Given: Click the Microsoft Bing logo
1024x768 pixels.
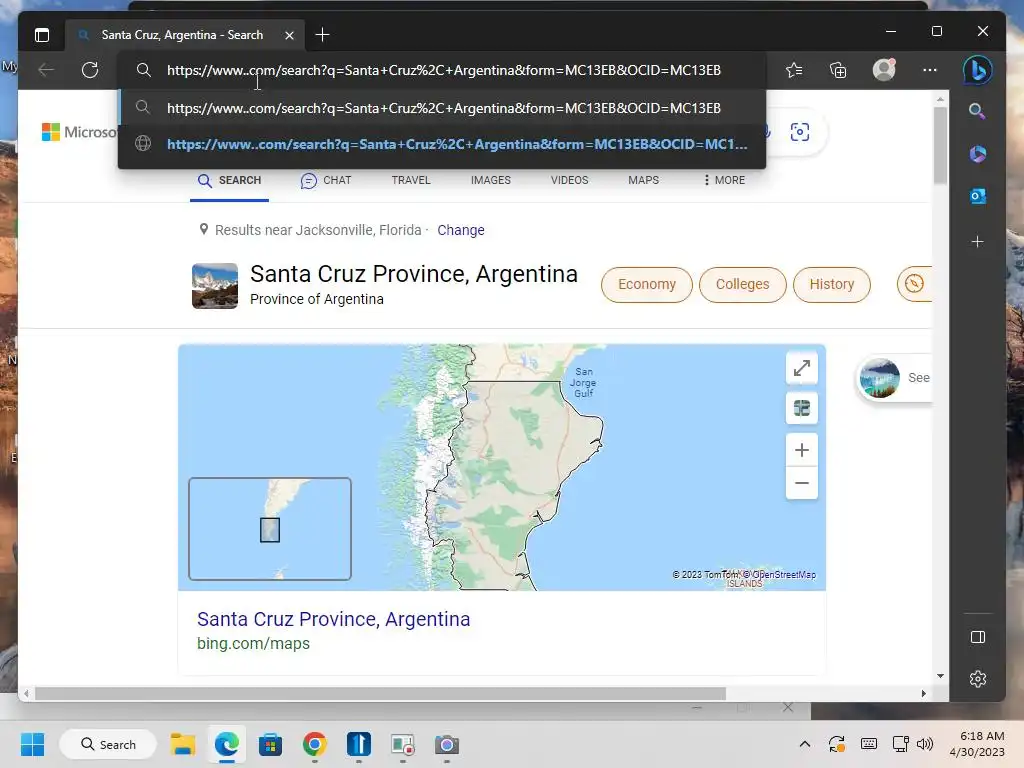Looking at the screenshot, I should [x=79, y=132].
